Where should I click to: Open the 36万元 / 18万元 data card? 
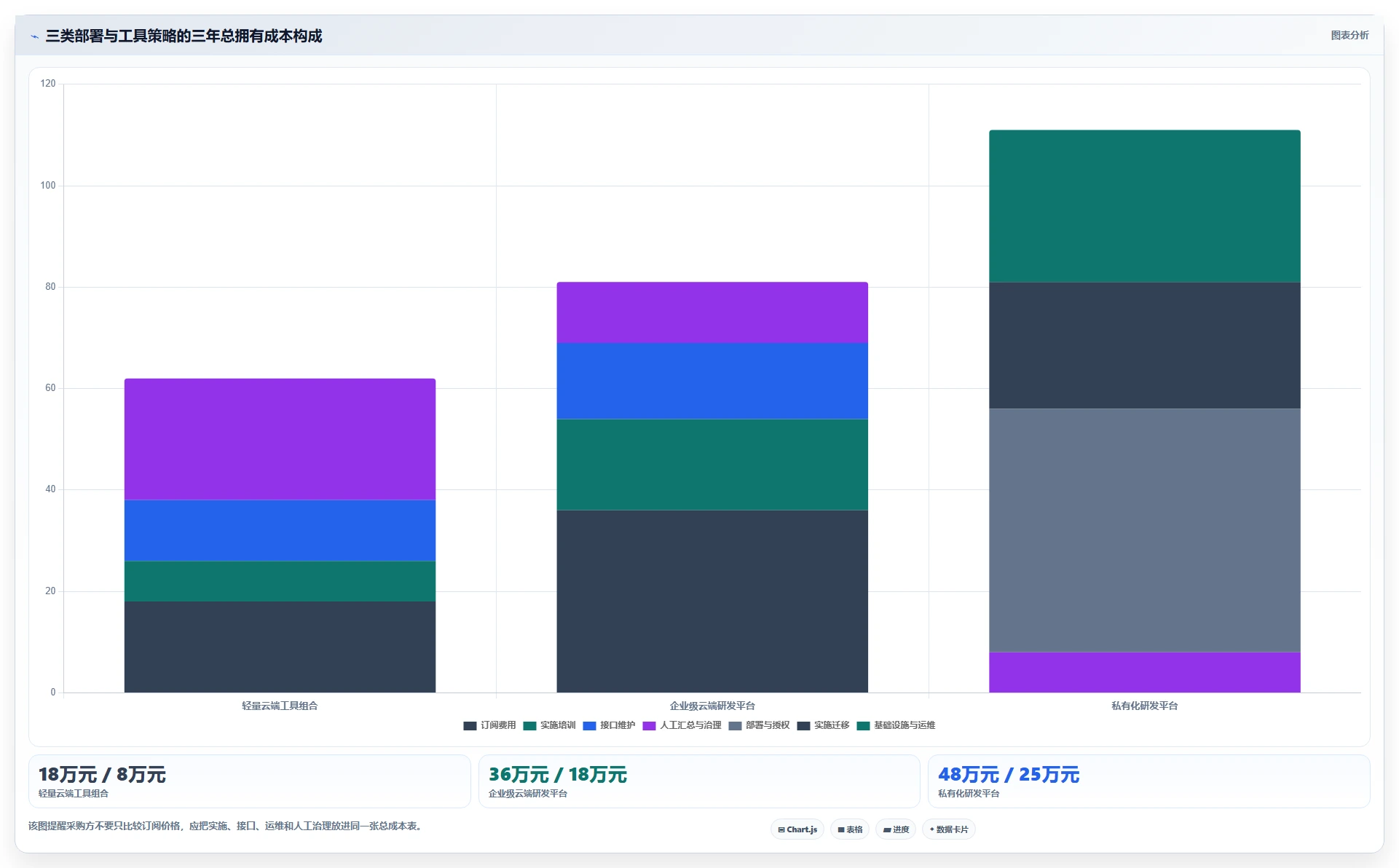(x=699, y=781)
